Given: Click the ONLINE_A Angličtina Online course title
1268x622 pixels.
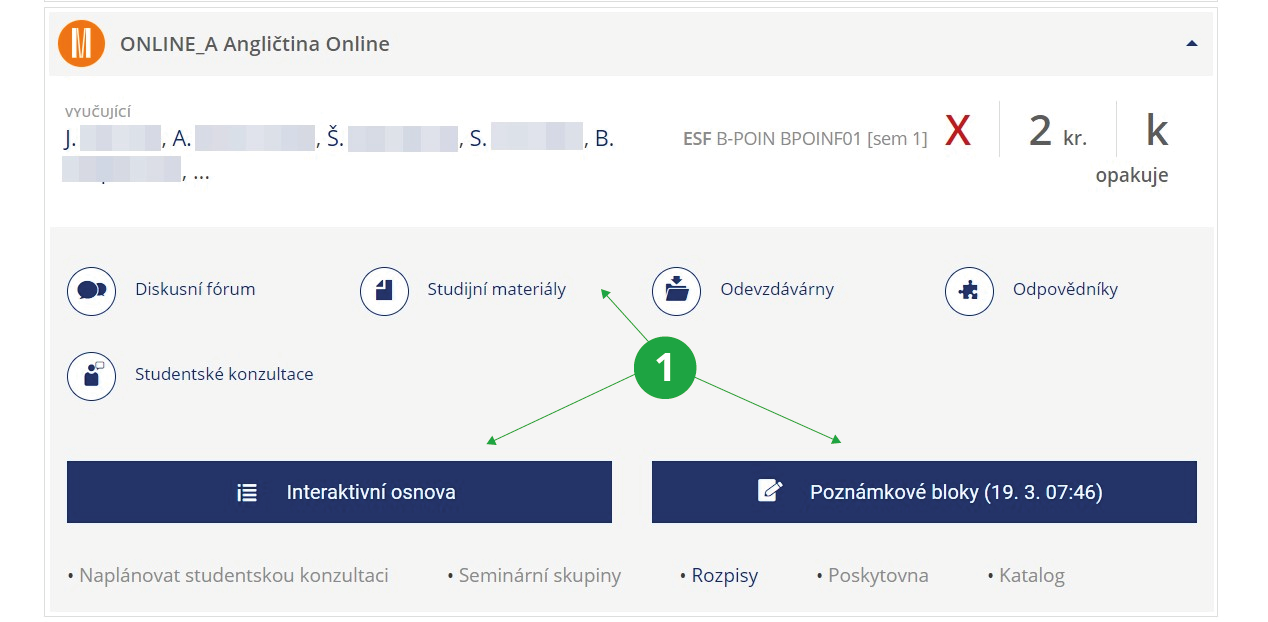Looking at the screenshot, I should point(255,44).
